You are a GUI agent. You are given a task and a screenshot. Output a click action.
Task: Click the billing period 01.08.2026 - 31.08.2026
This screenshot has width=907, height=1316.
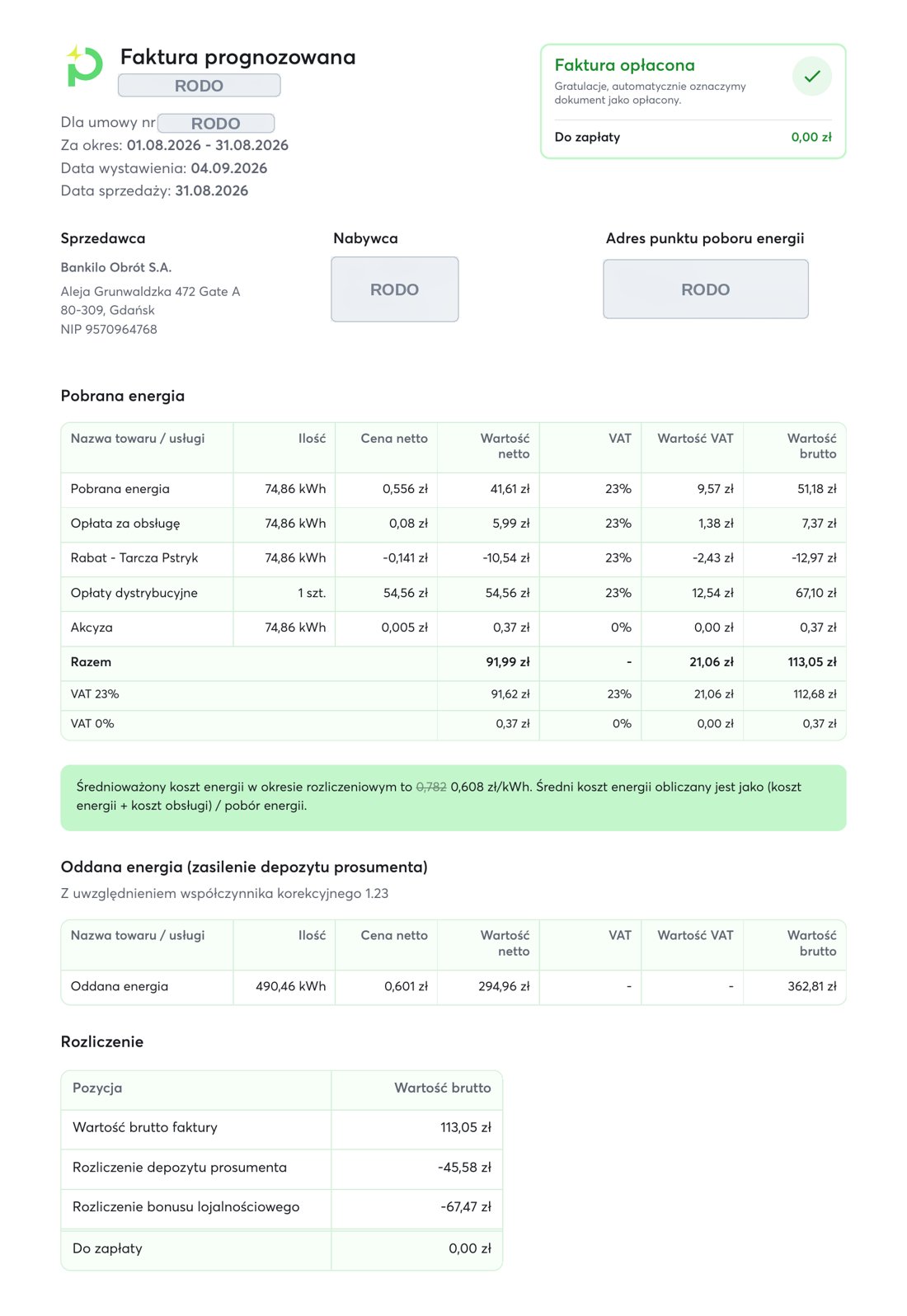click(208, 145)
